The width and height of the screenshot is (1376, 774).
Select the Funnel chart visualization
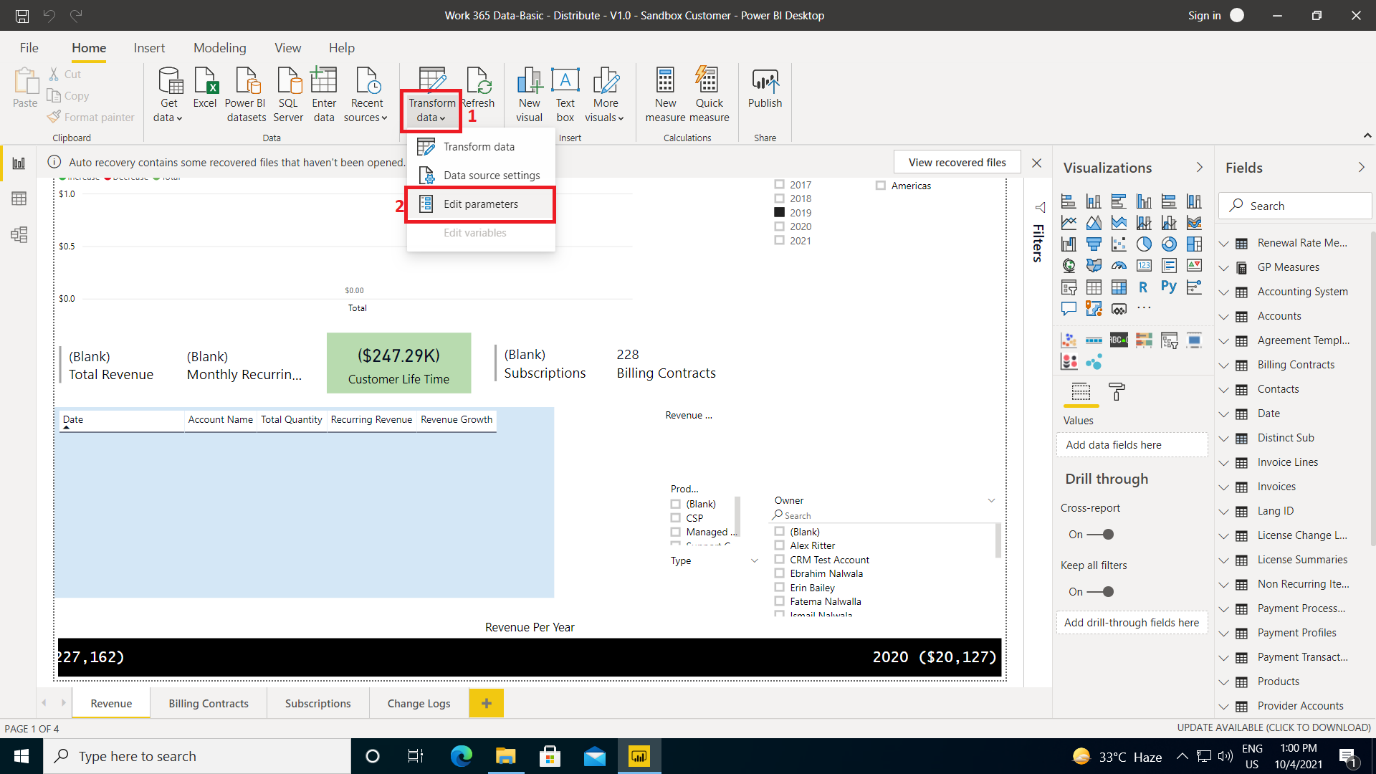tap(1094, 243)
